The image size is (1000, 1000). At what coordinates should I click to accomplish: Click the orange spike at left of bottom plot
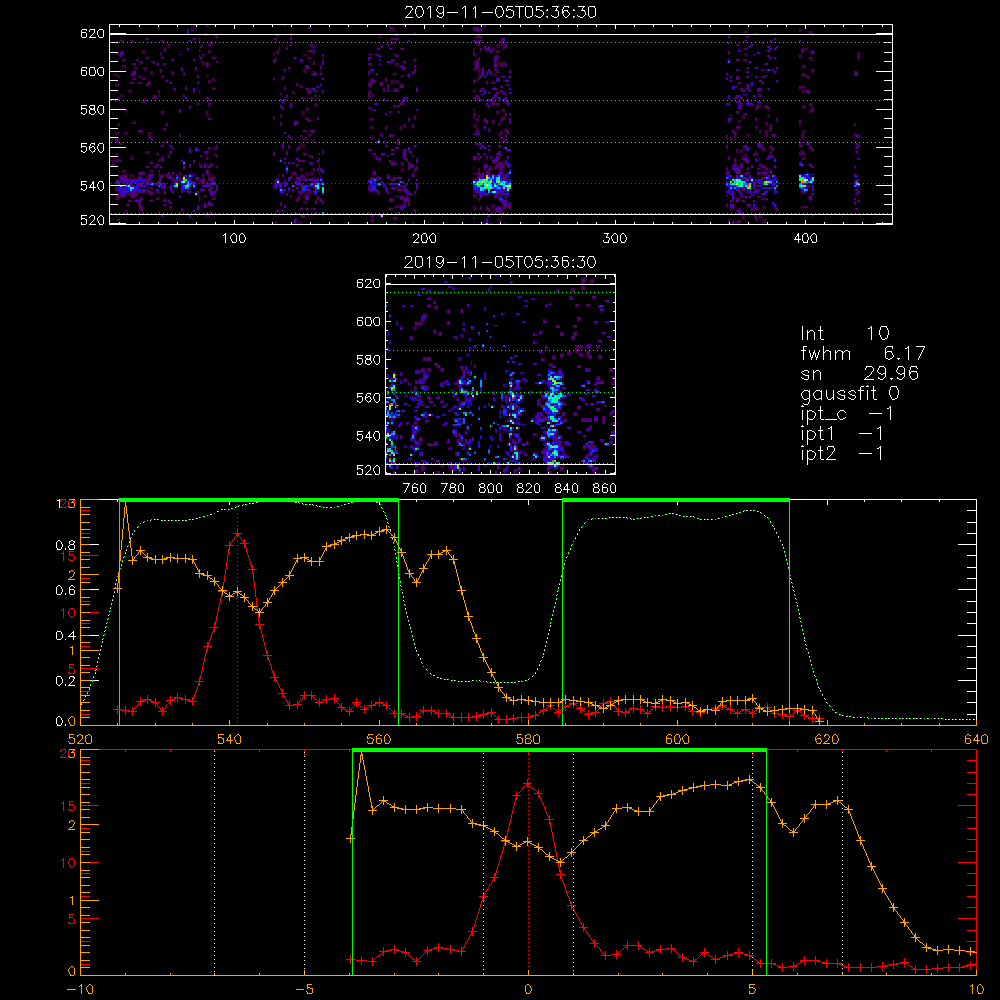[362, 754]
